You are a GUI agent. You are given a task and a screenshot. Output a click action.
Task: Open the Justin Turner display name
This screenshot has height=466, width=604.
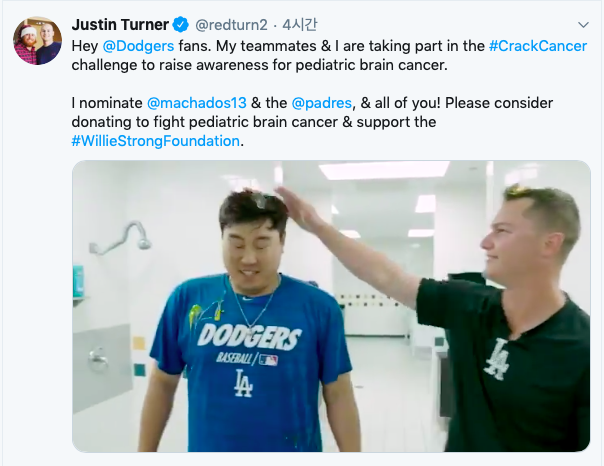pyautogui.click(x=120, y=25)
